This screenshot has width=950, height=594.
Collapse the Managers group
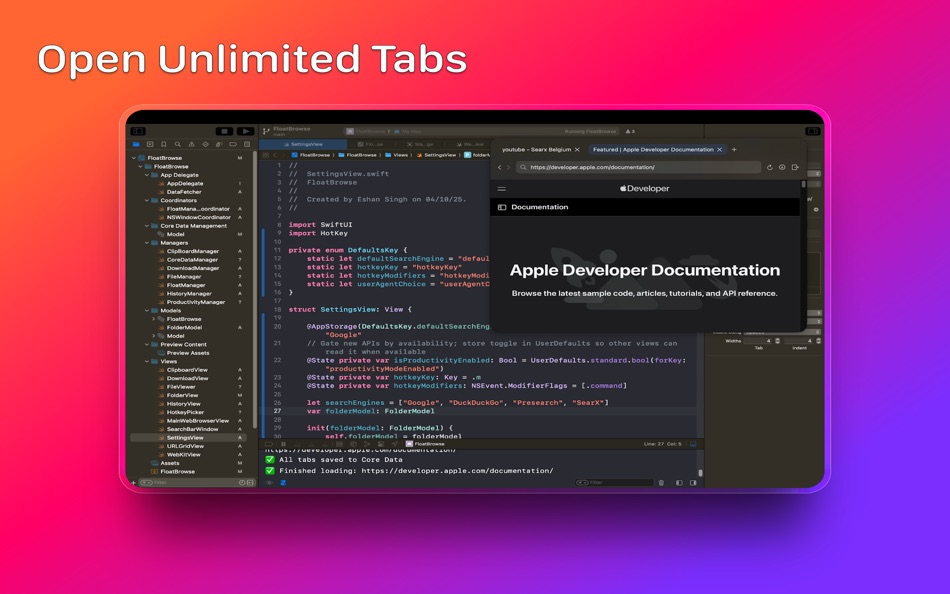coord(147,242)
